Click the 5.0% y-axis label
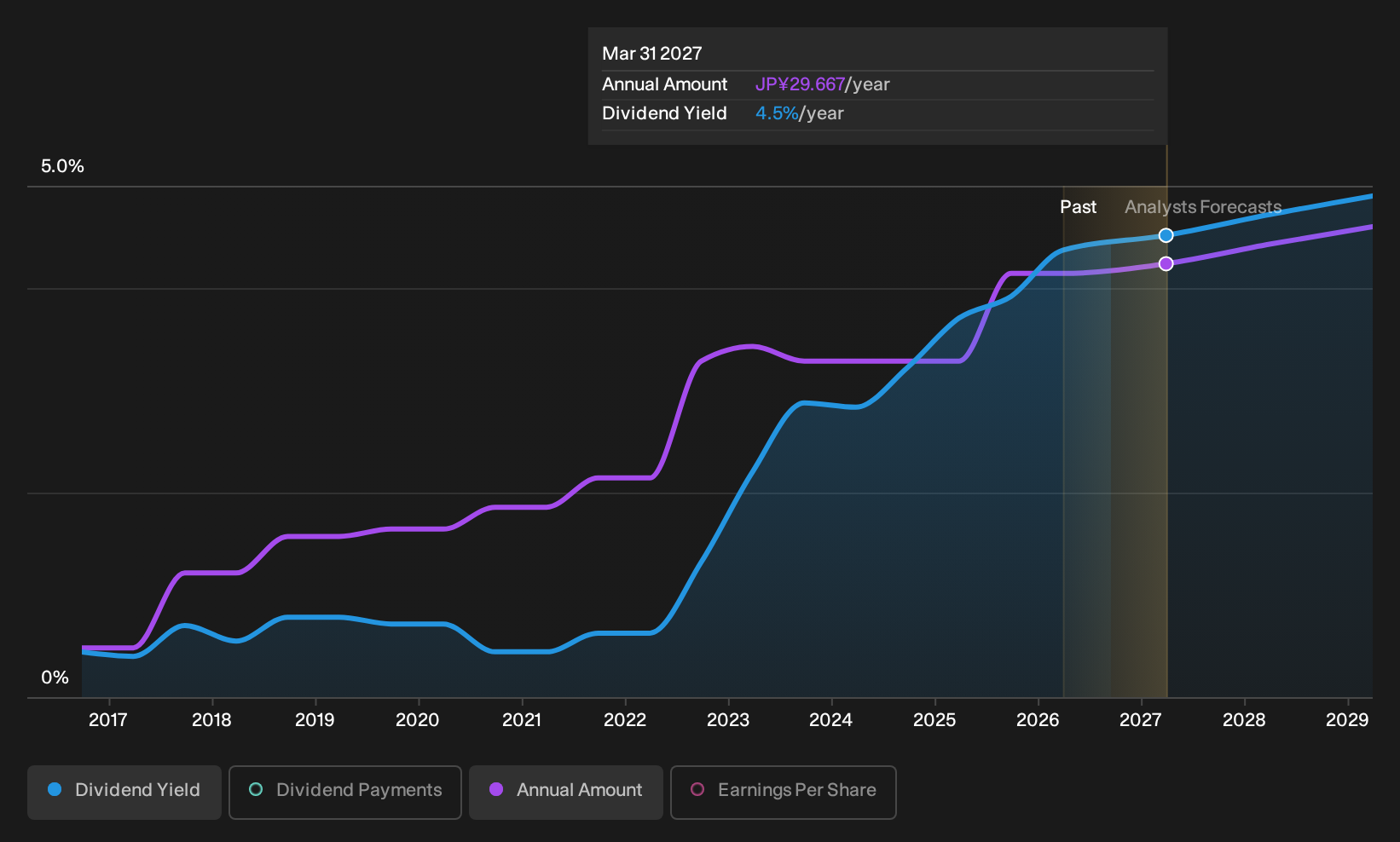The image size is (1400, 842). tap(62, 166)
